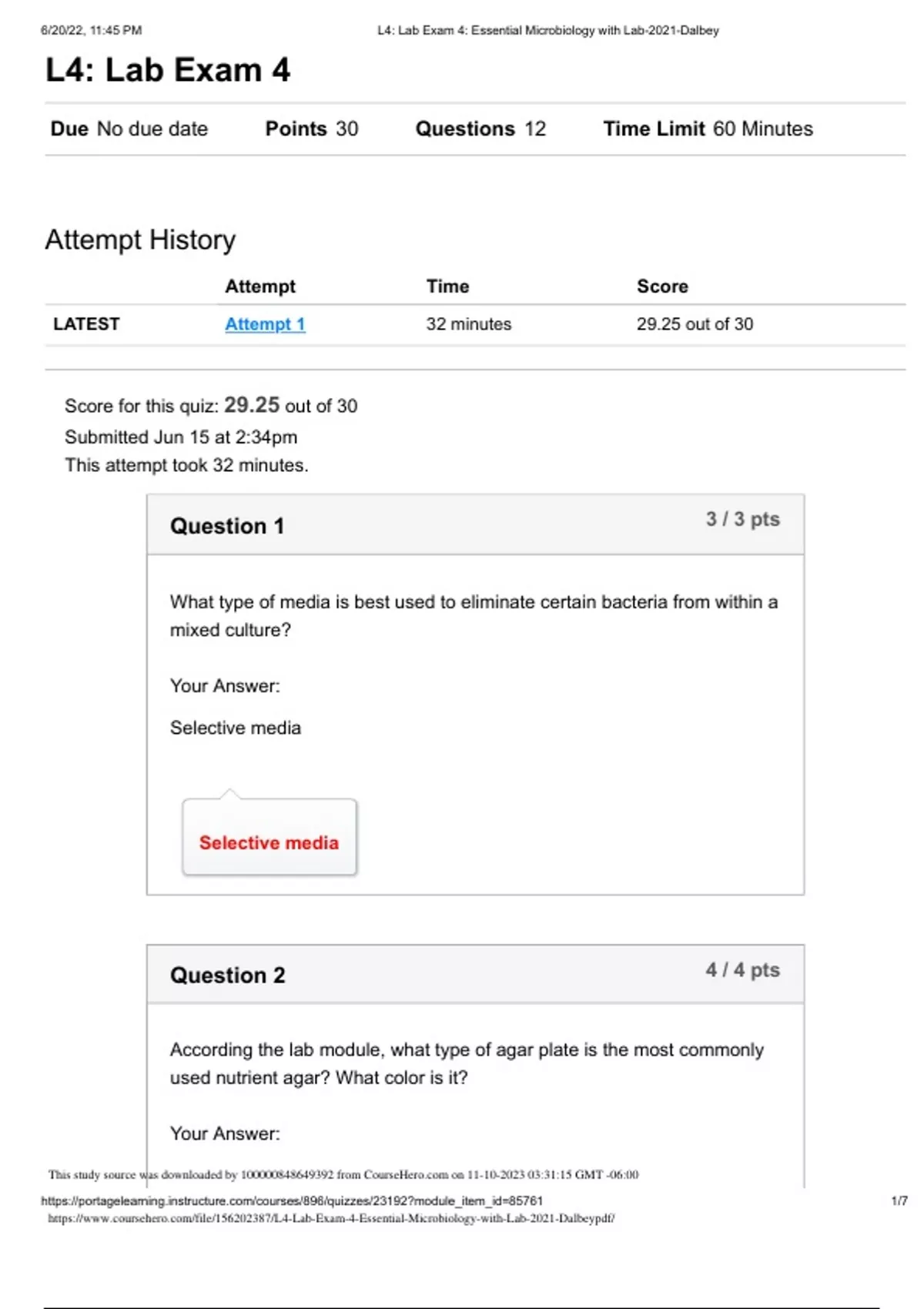Click the portagelearning.instructure.com quiz URL

click(292, 1200)
